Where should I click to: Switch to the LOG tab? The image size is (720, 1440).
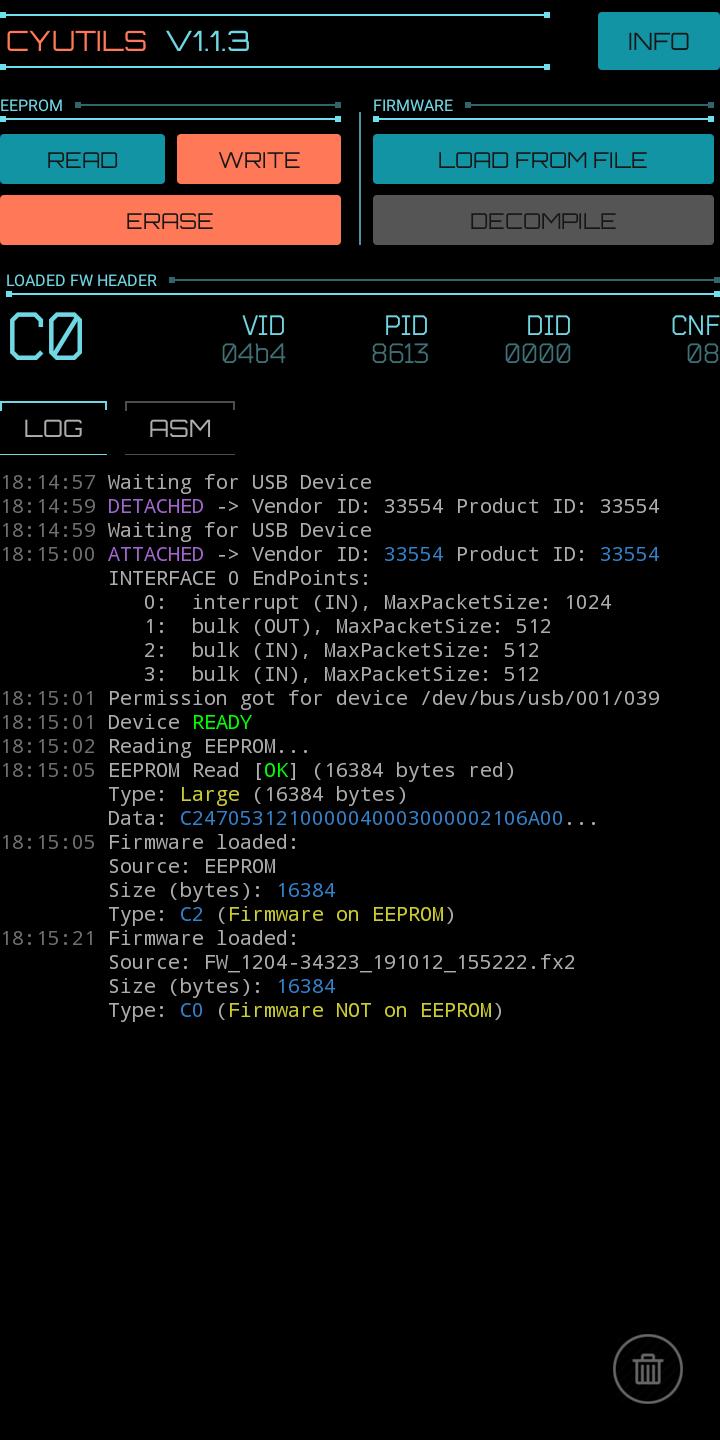(x=53, y=428)
